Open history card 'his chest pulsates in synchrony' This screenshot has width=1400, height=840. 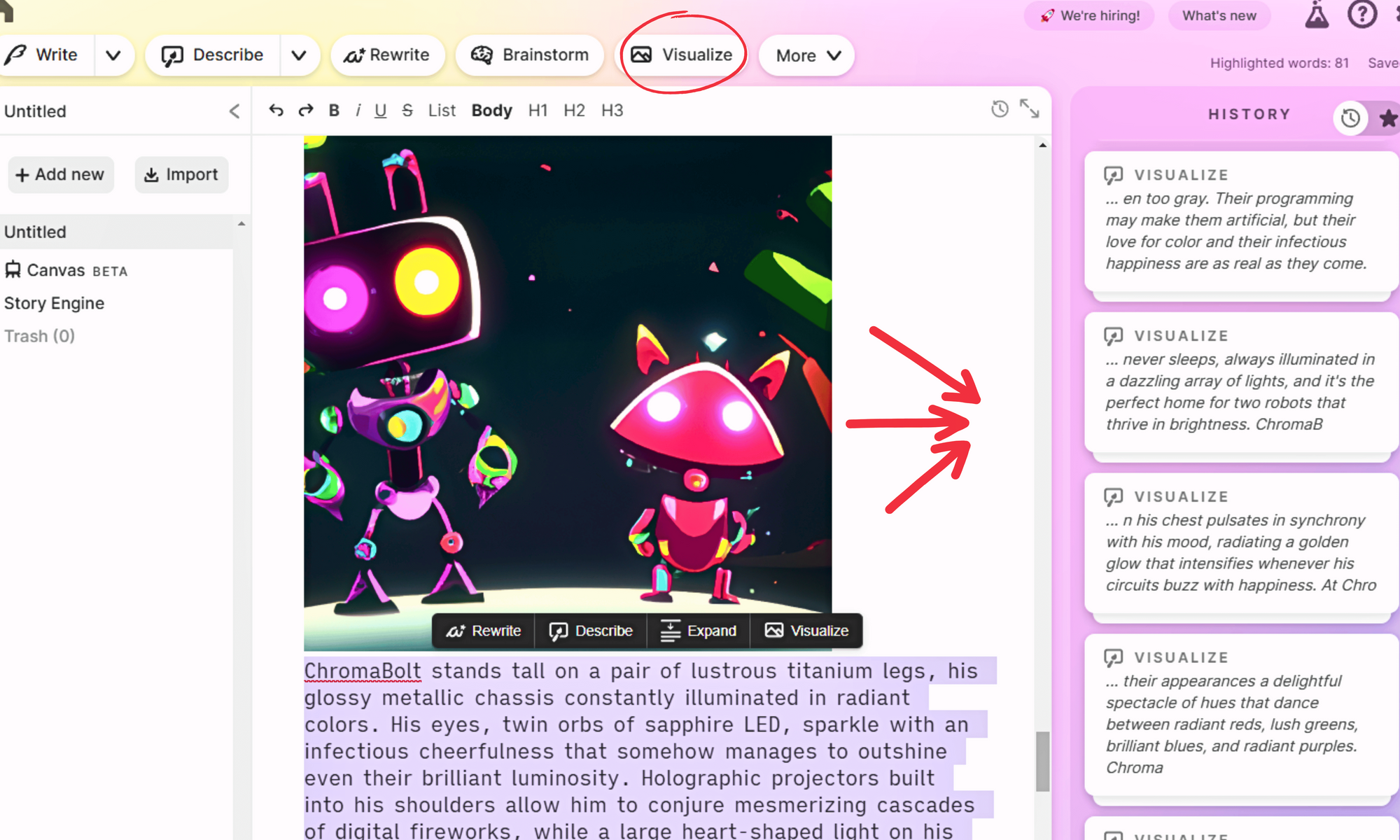pyautogui.click(x=1240, y=543)
